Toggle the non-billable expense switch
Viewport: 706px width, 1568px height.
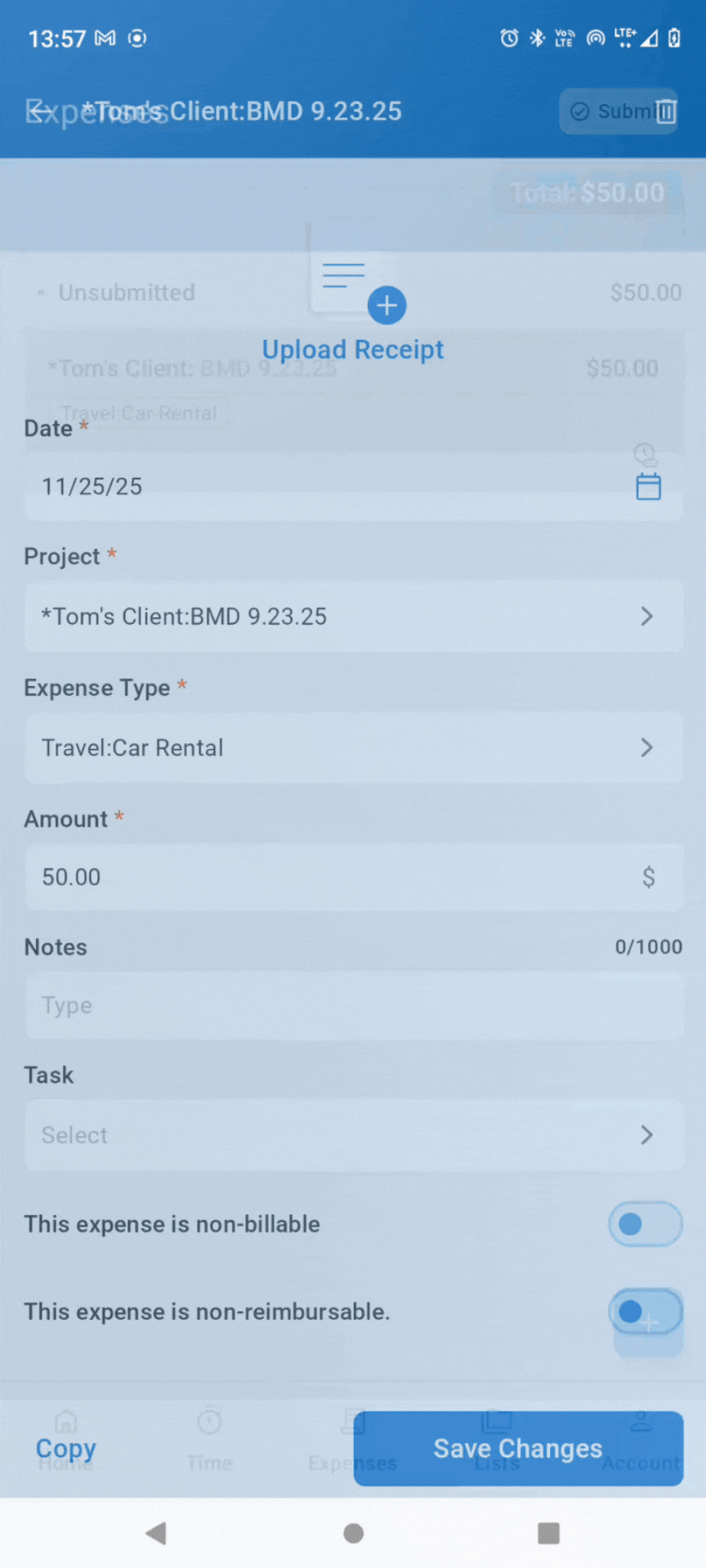645,1224
